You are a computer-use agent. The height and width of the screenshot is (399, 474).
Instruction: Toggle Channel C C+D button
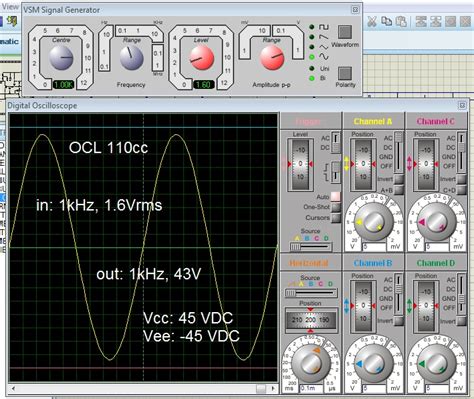(x=461, y=190)
